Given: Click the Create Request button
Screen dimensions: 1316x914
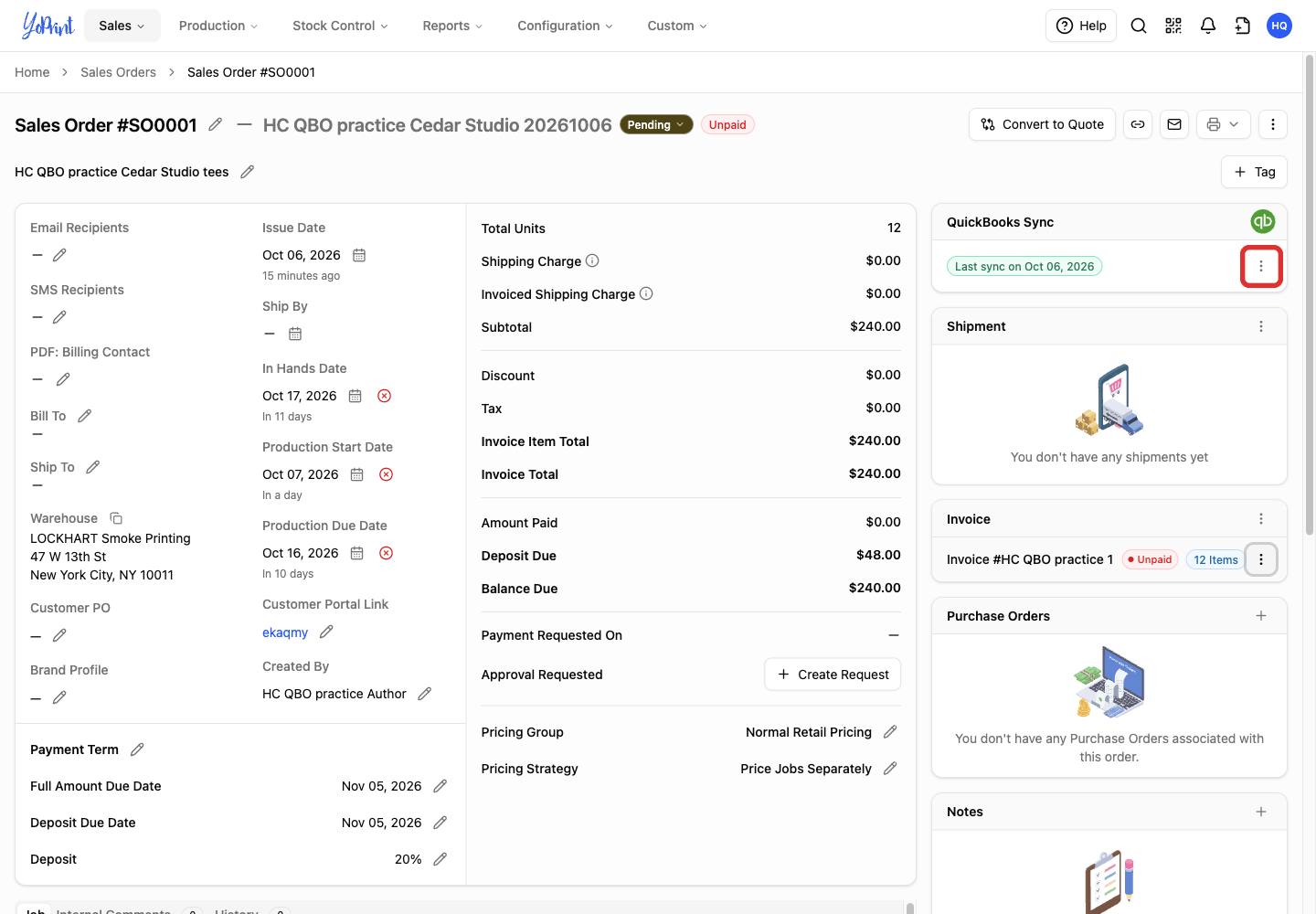Looking at the screenshot, I should (833, 675).
